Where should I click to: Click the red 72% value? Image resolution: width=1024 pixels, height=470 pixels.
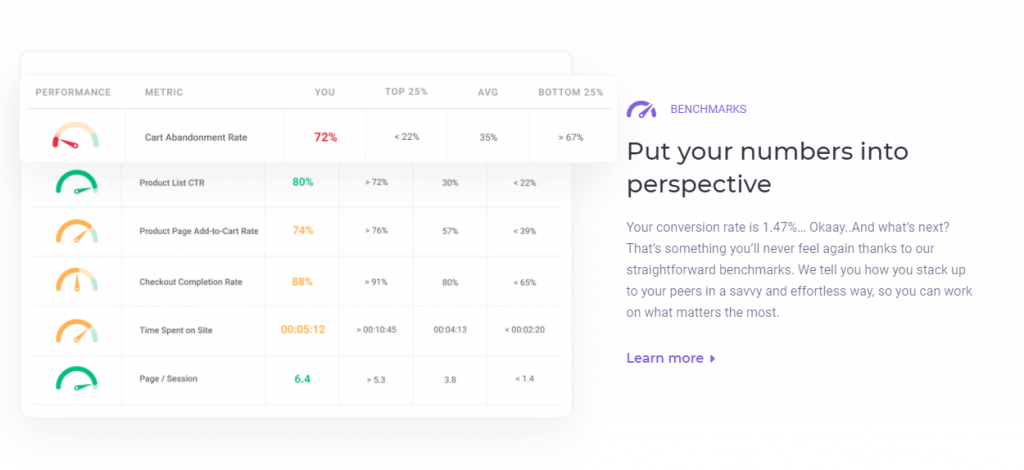325,137
